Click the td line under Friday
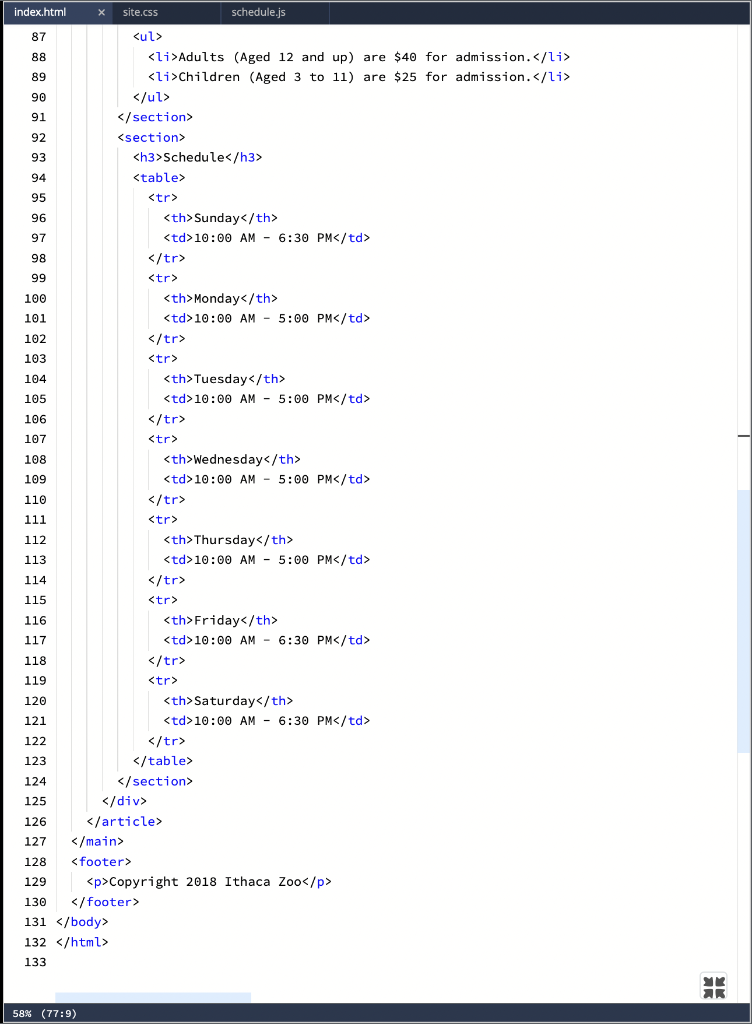752x1024 pixels. tap(266, 640)
